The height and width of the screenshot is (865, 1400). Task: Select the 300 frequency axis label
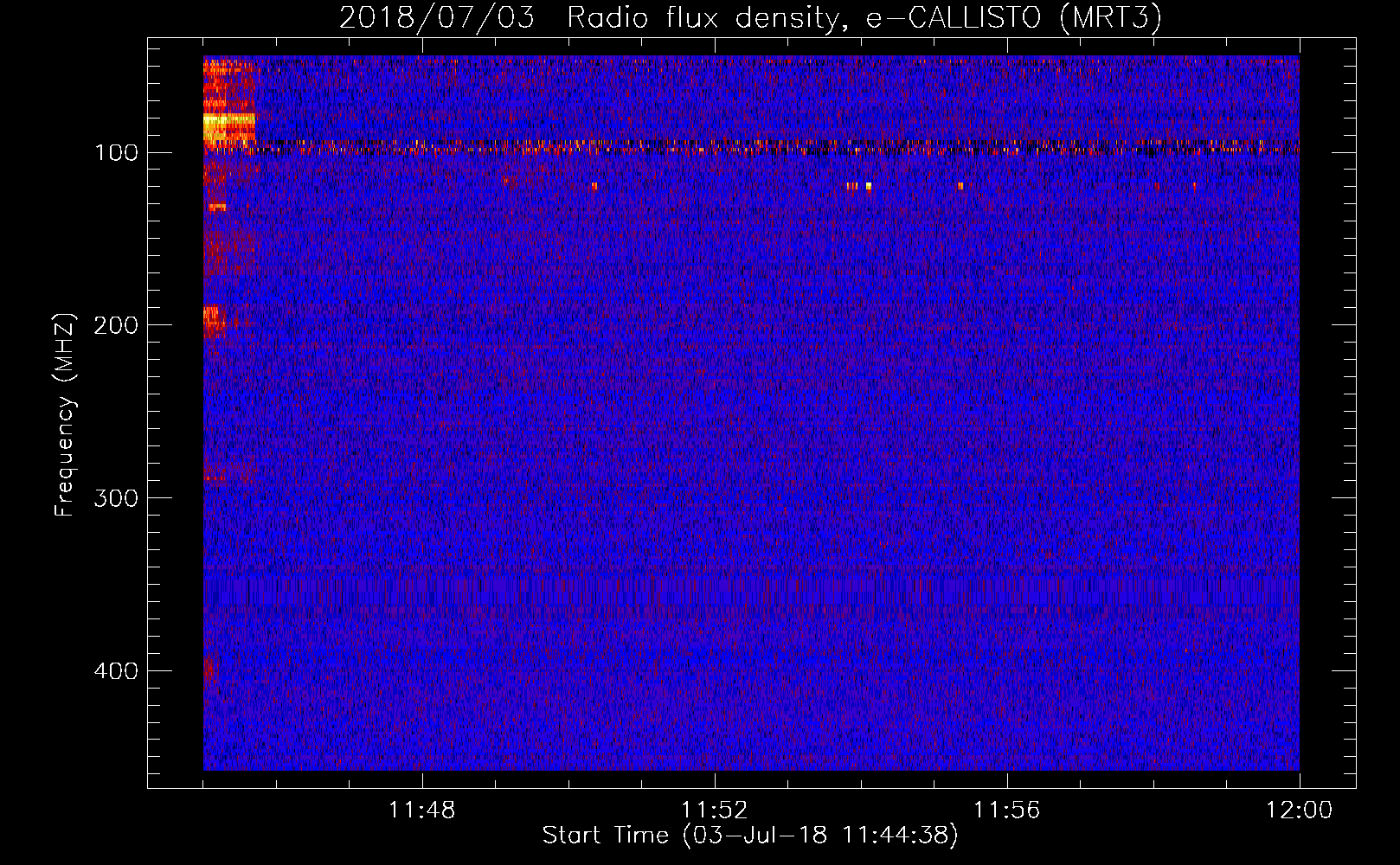coord(115,498)
